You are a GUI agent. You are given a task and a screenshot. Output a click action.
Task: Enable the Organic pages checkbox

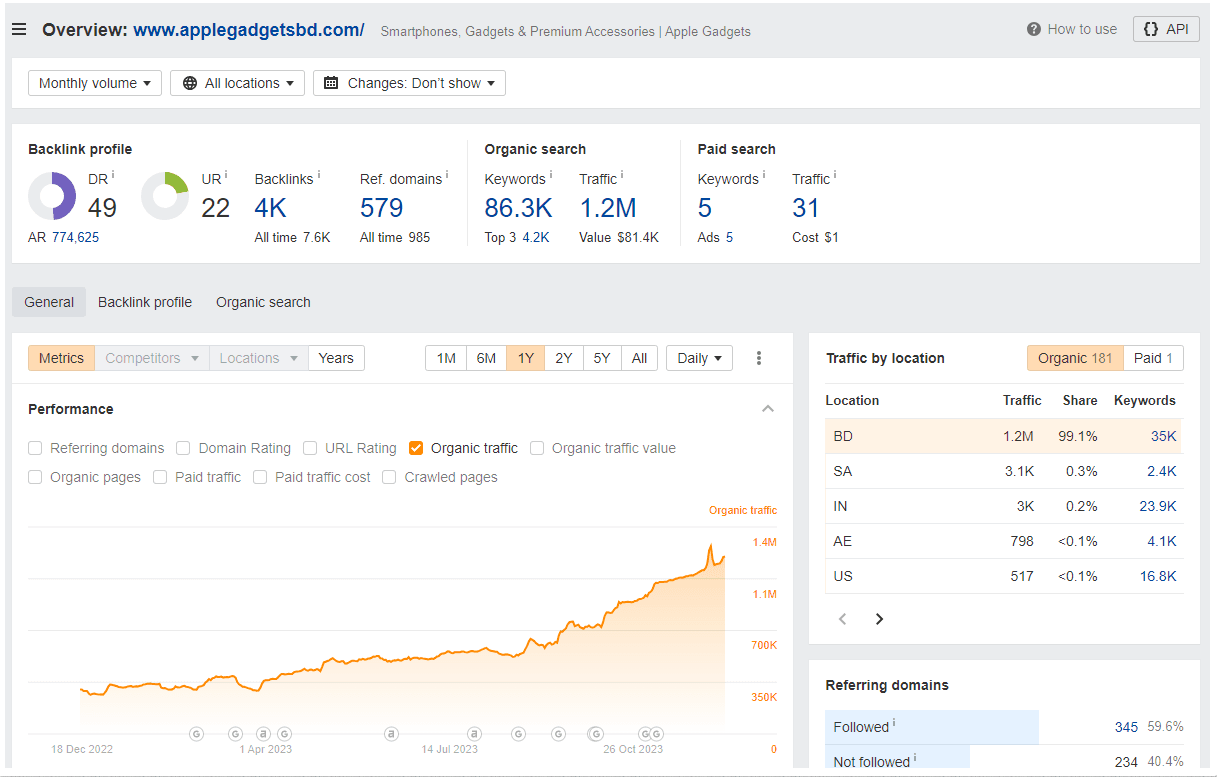[35, 477]
